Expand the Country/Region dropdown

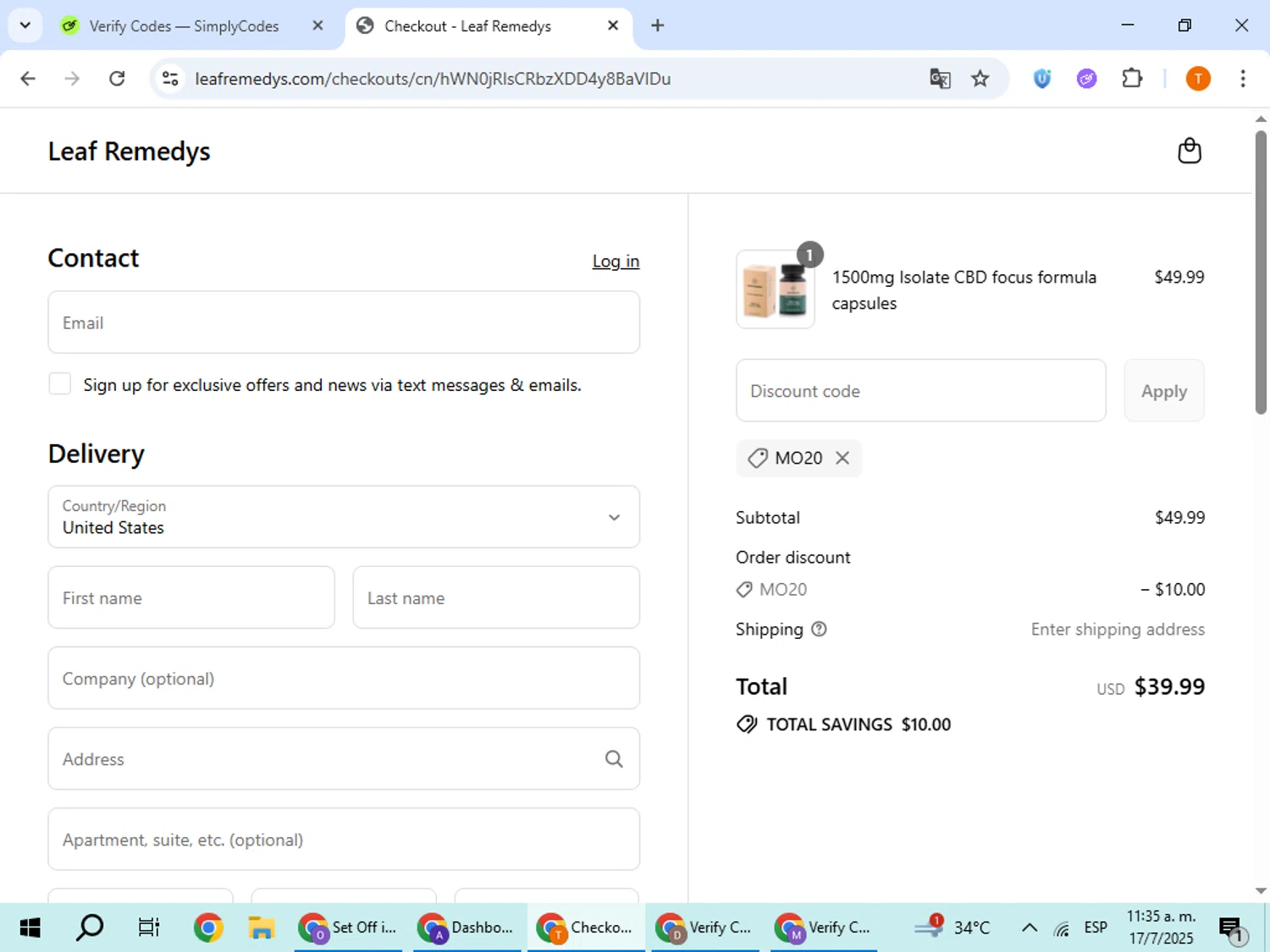(344, 517)
